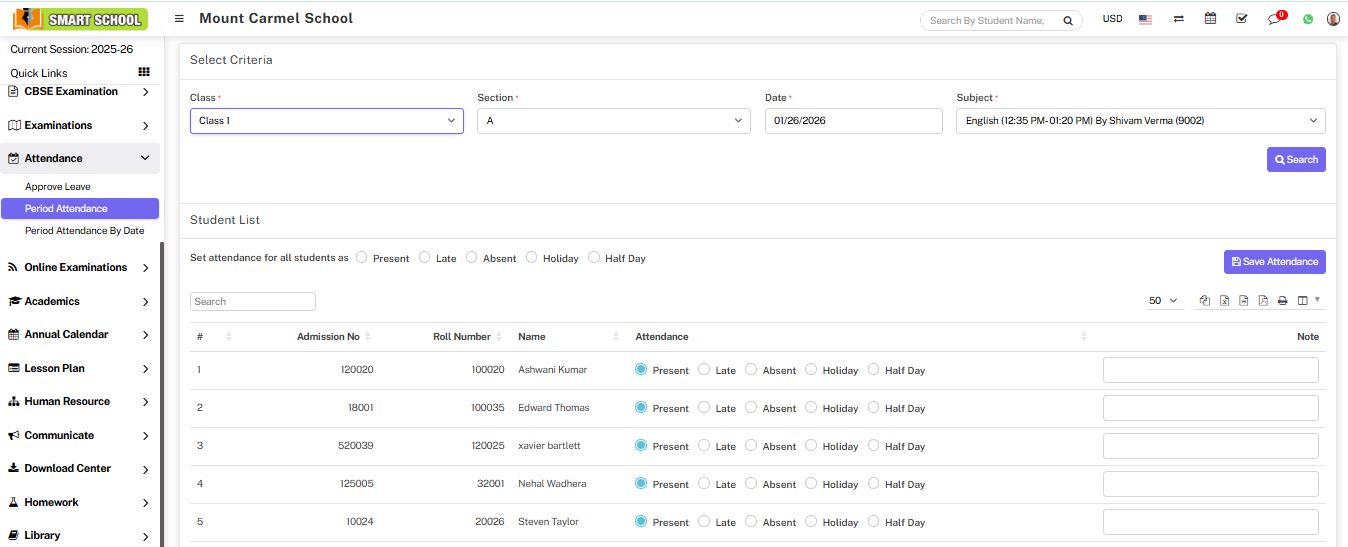Click the Note field for Nehal Wadhera
The image size is (1348, 547).
[1210, 484]
